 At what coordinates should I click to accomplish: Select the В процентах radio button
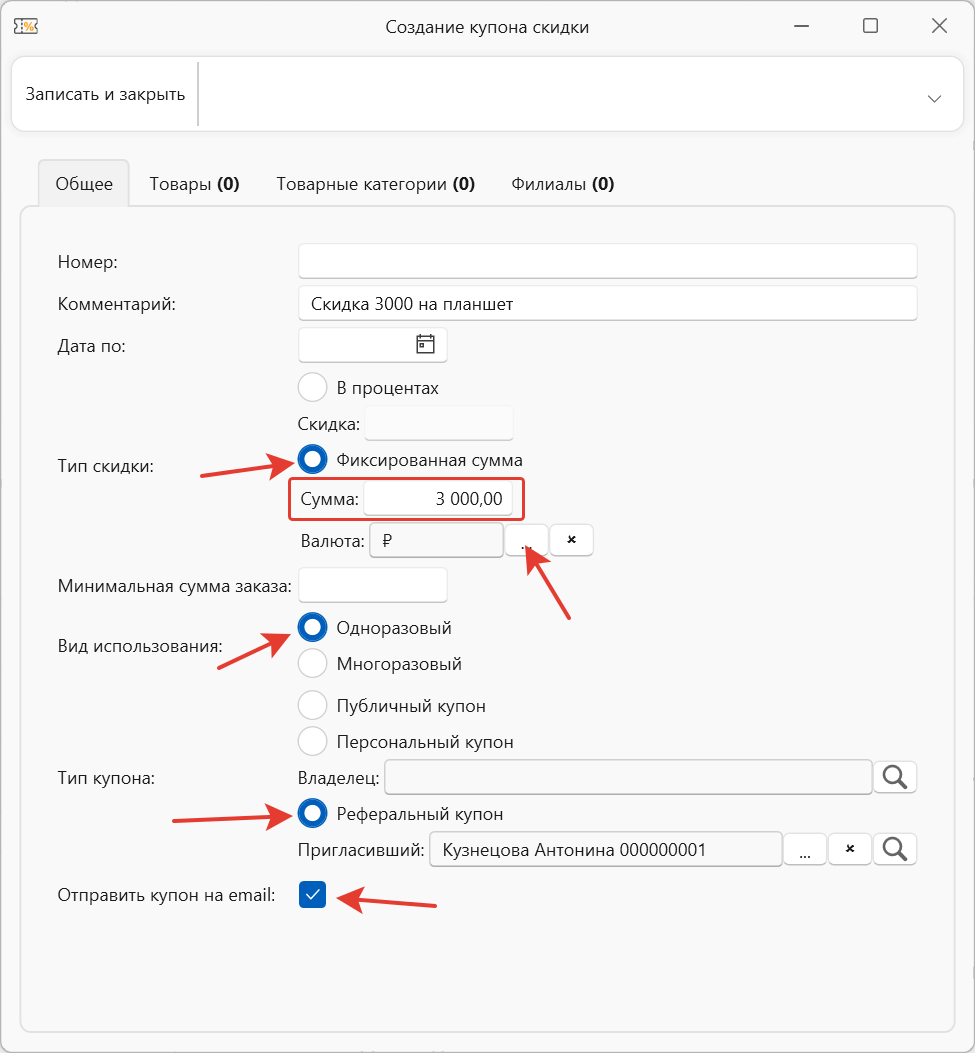point(313,388)
